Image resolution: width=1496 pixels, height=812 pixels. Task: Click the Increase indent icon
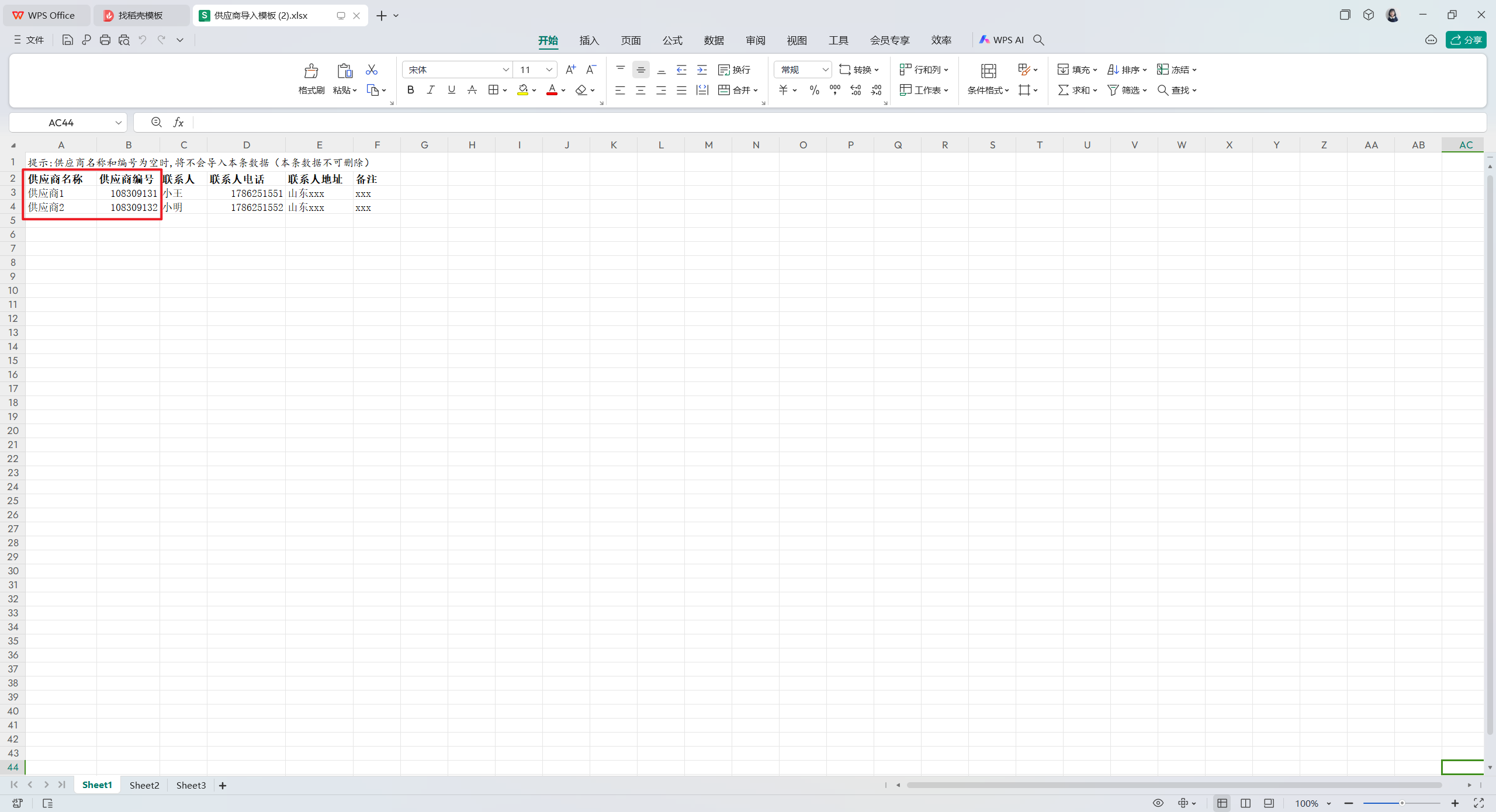(702, 70)
